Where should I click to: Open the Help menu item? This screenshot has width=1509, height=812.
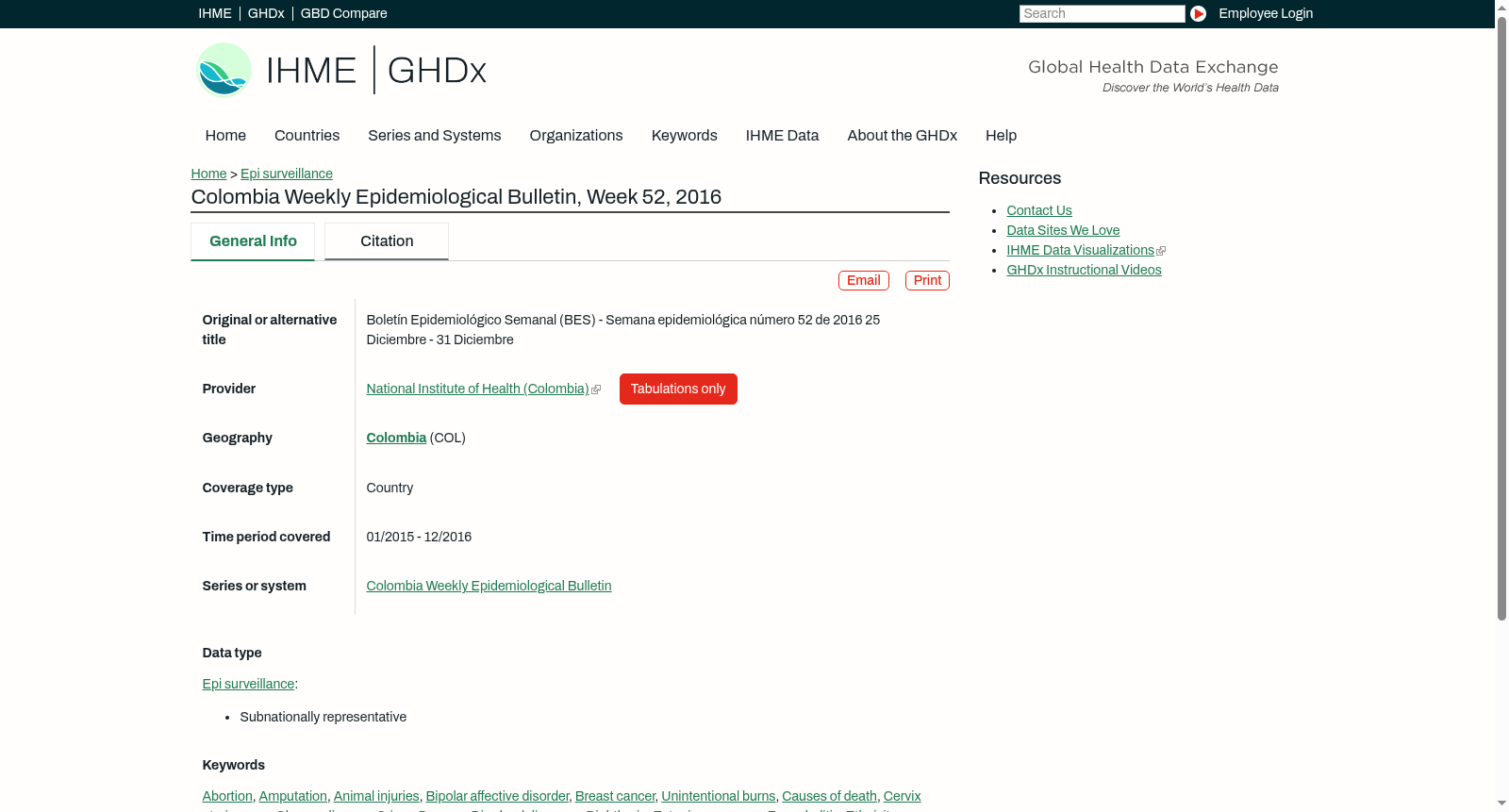[x=1001, y=136]
